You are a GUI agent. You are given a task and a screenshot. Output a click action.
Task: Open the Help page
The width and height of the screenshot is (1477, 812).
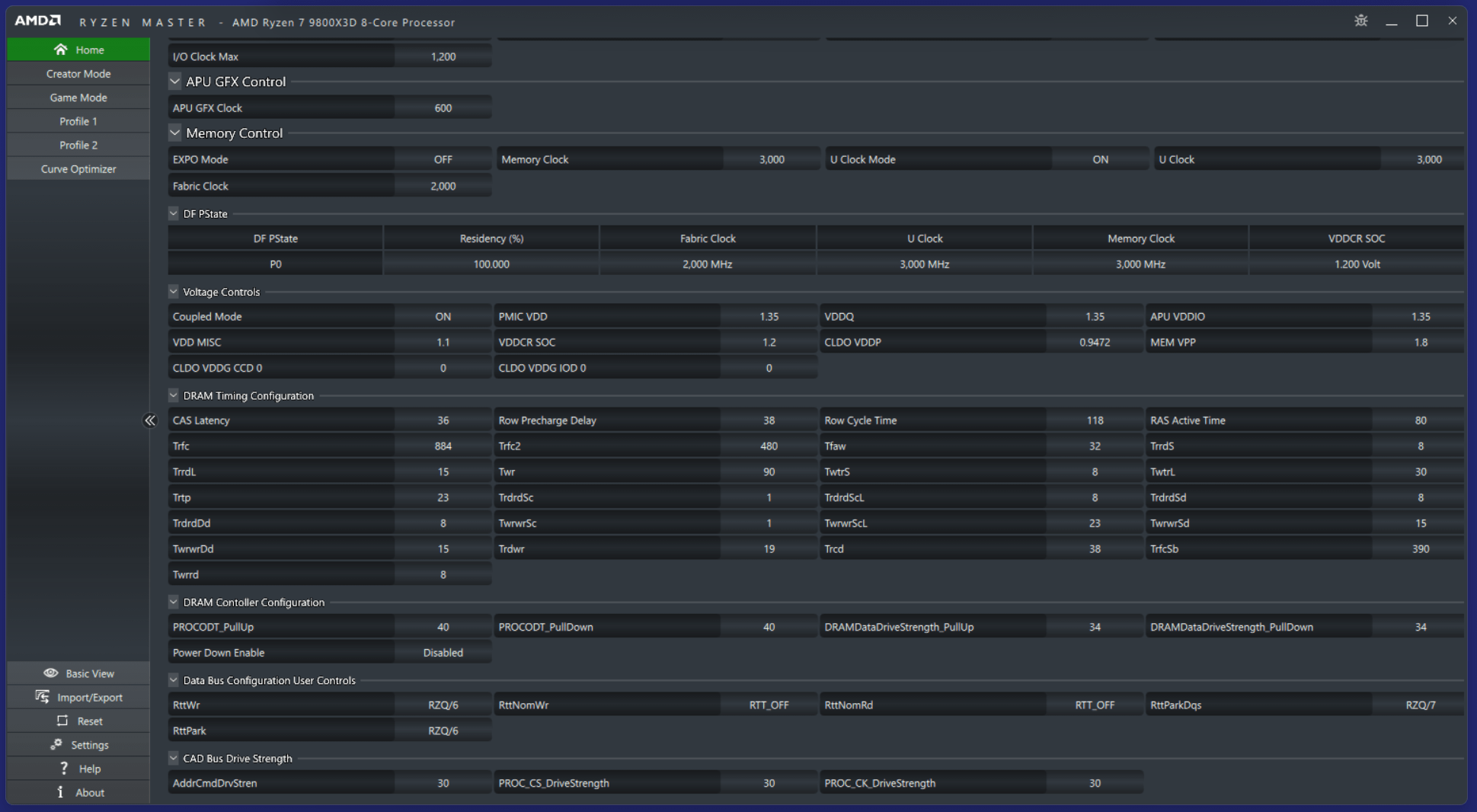(78, 769)
